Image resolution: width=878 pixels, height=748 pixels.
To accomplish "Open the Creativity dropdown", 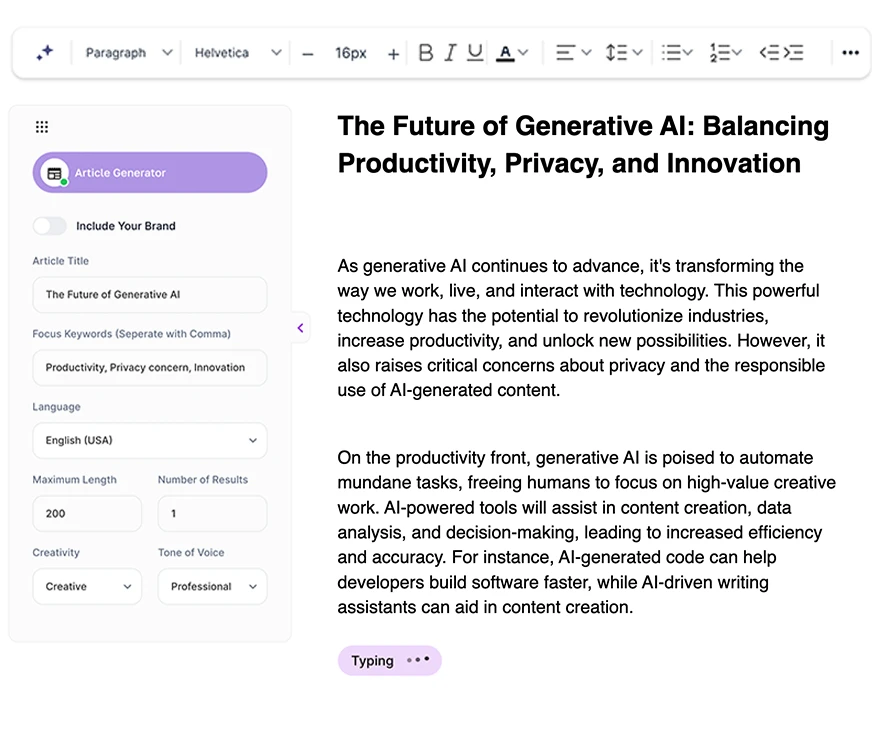I will 87,587.
